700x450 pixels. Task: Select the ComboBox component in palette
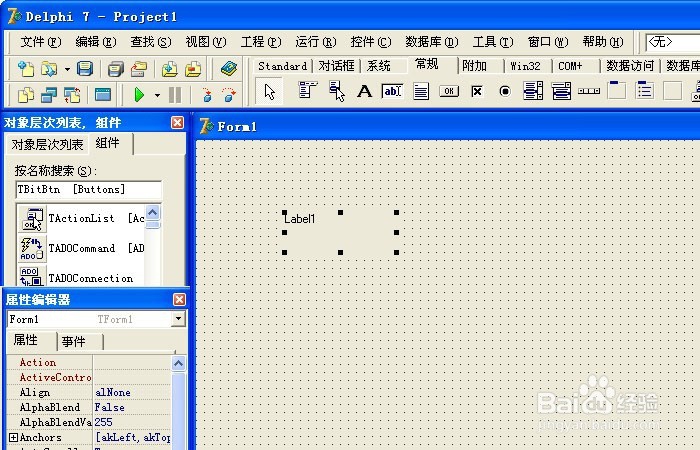click(x=561, y=91)
